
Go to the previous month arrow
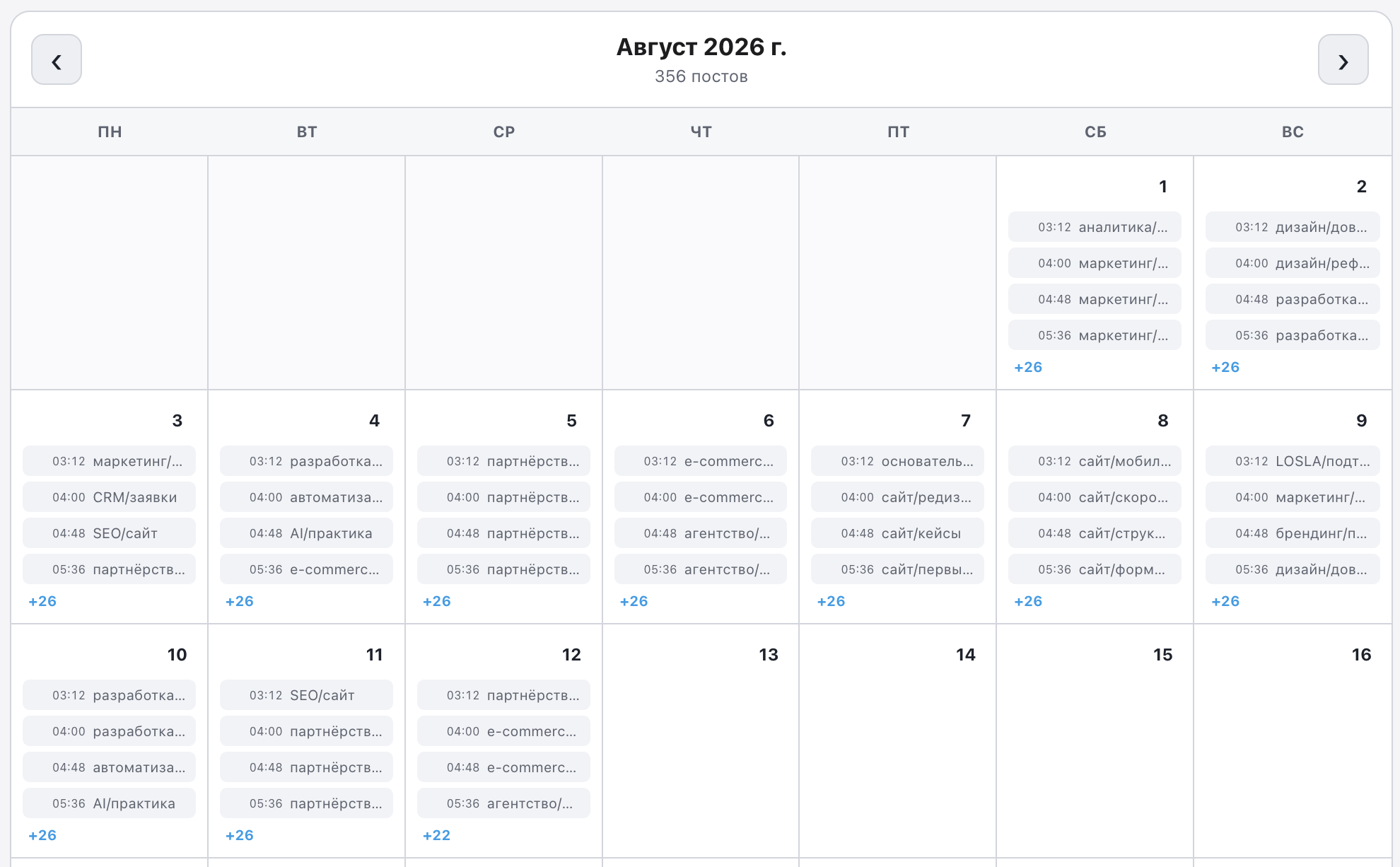coord(57,60)
